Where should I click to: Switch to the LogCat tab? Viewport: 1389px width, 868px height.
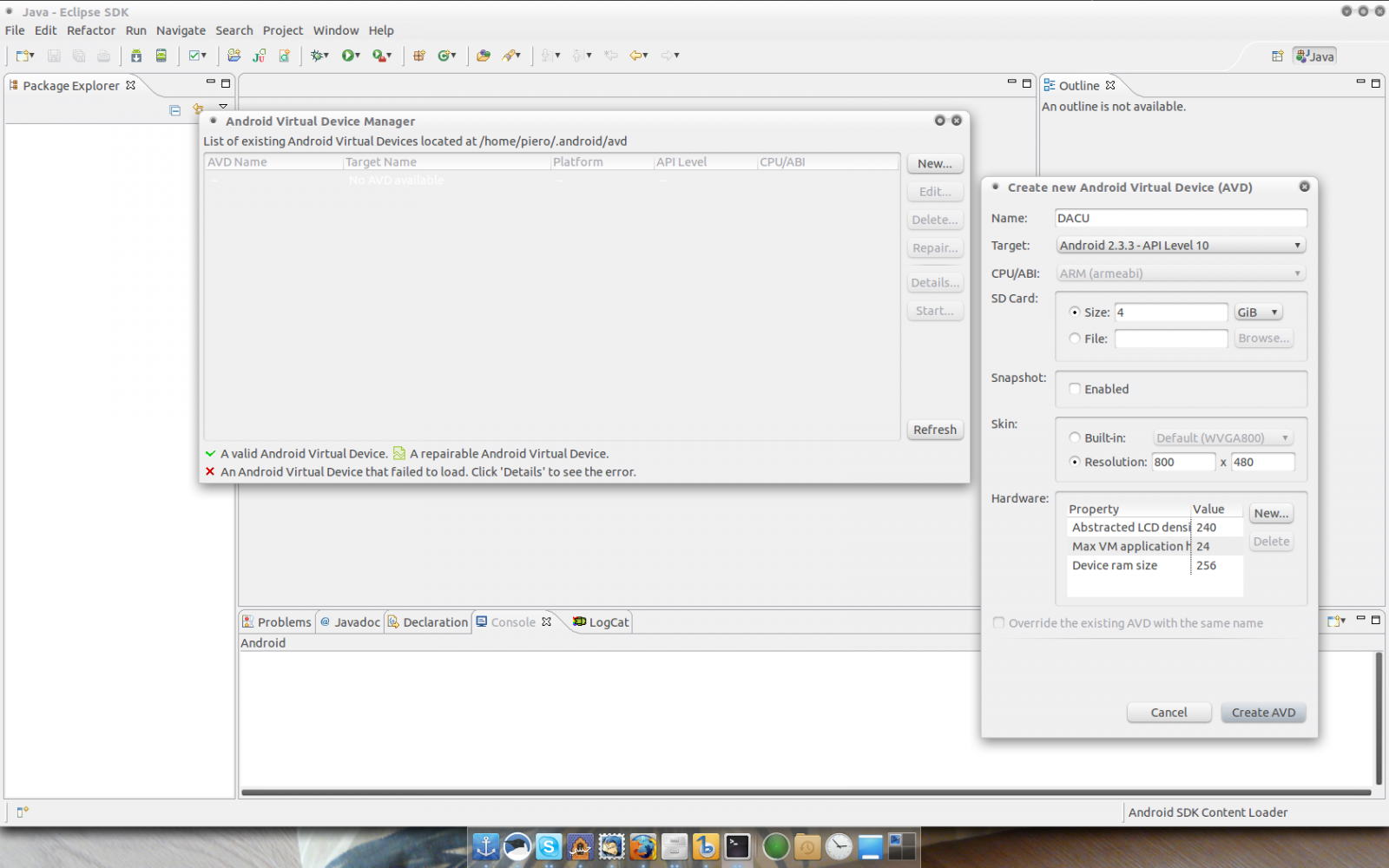point(601,622)
